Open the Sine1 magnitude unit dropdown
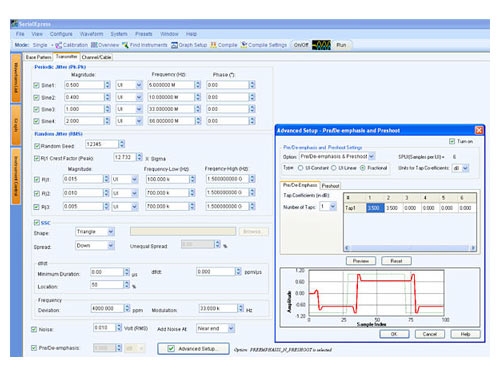This screenshot has height=375, width=500. coord(139,85)
